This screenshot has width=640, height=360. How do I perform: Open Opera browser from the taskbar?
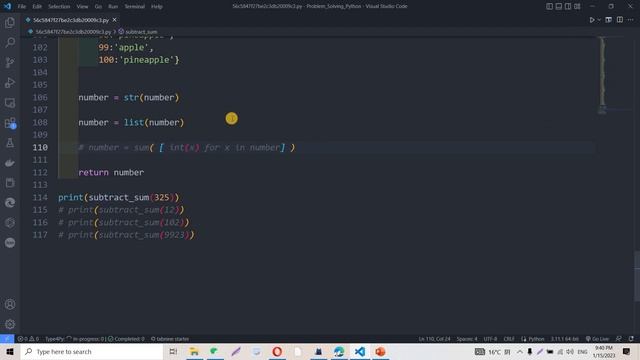click(x=277, y=351)
